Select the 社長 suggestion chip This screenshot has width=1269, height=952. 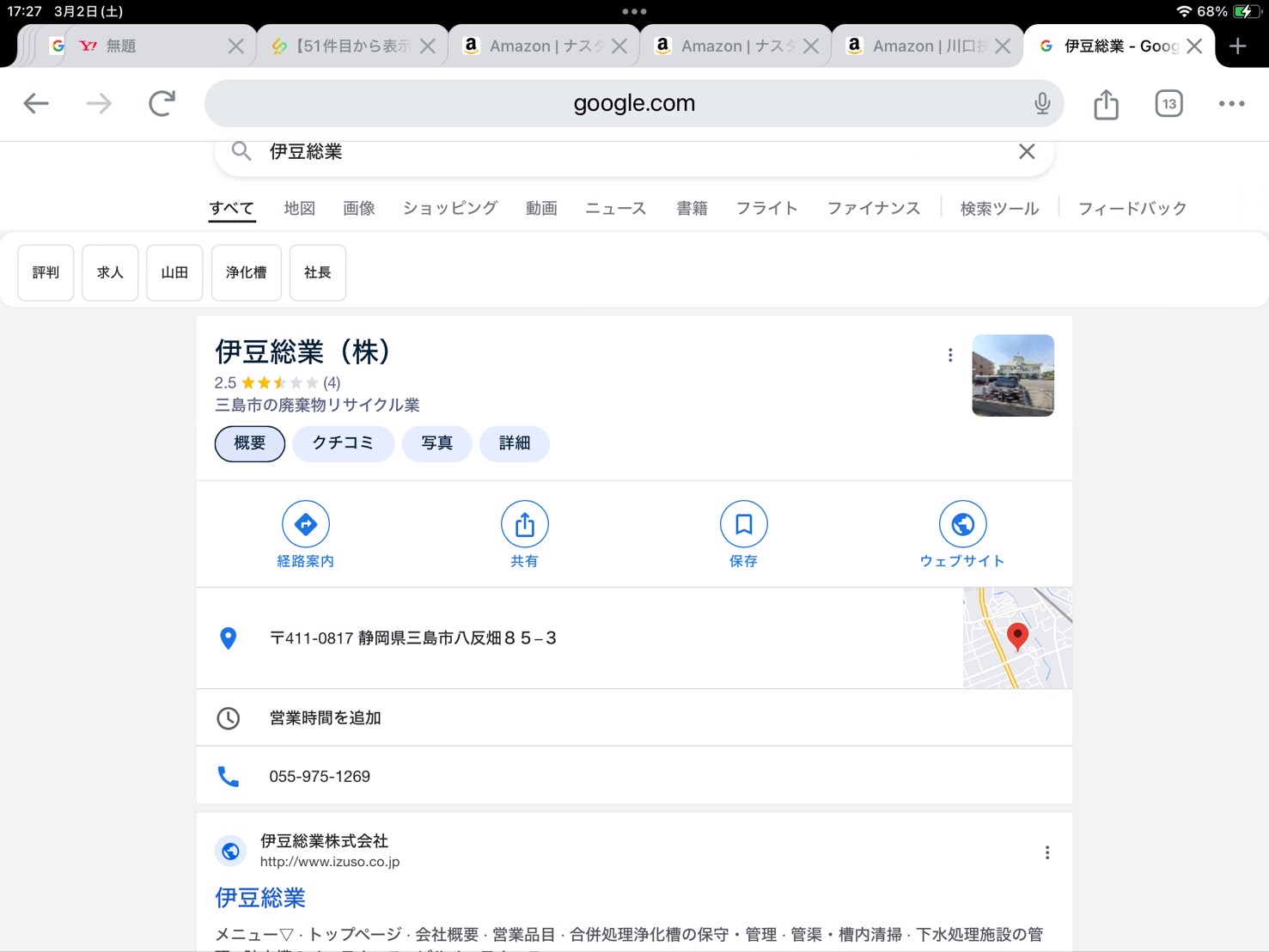coord(318,272)
